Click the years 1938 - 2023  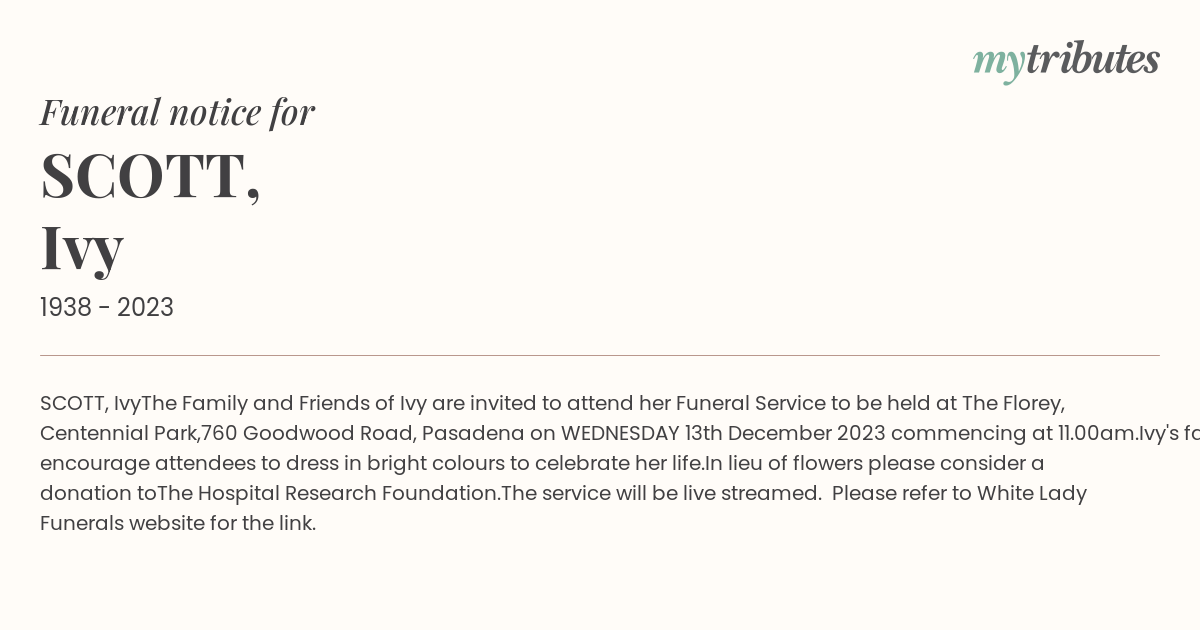click(107, 308)
